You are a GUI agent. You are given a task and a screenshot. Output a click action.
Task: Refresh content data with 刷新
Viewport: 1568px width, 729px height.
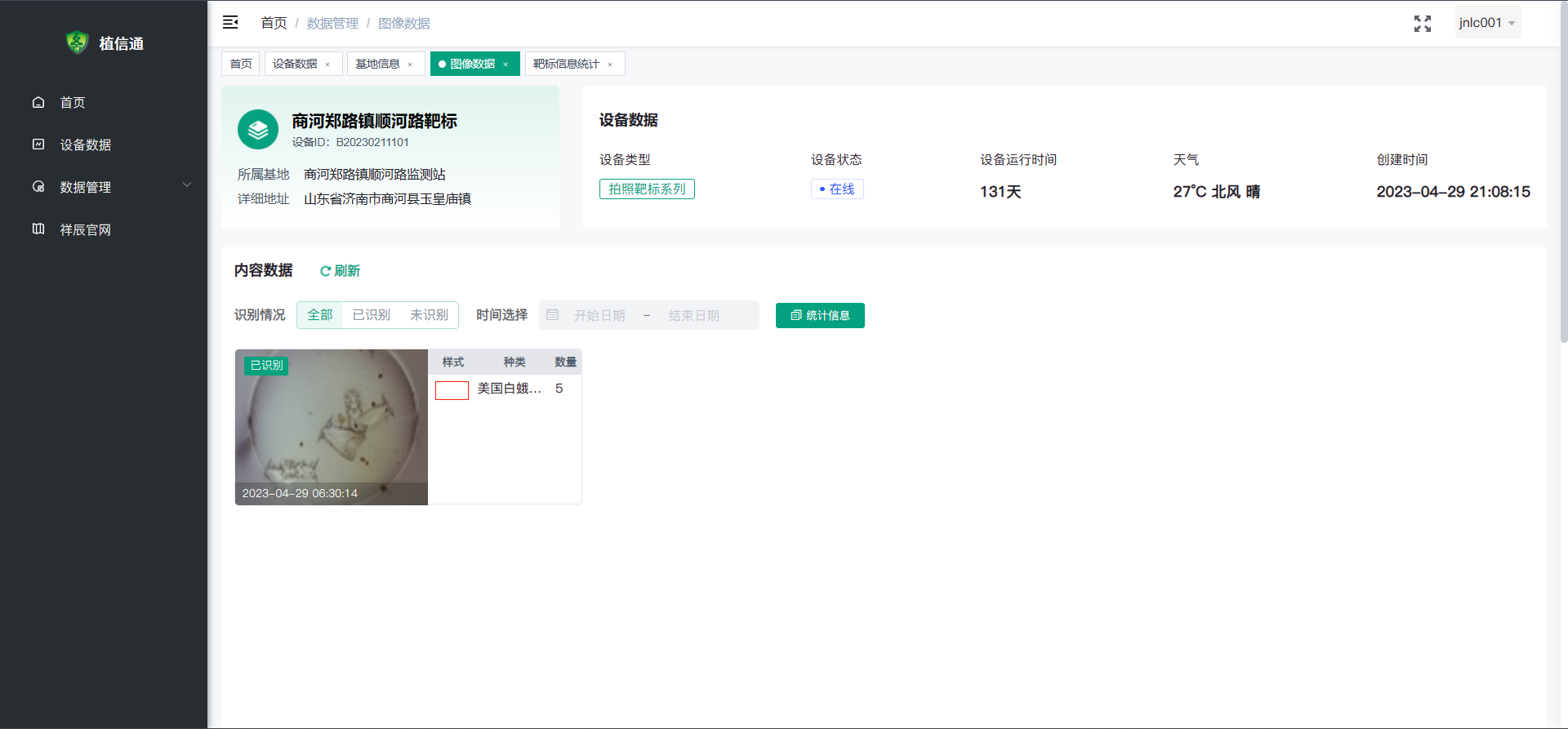340,271
